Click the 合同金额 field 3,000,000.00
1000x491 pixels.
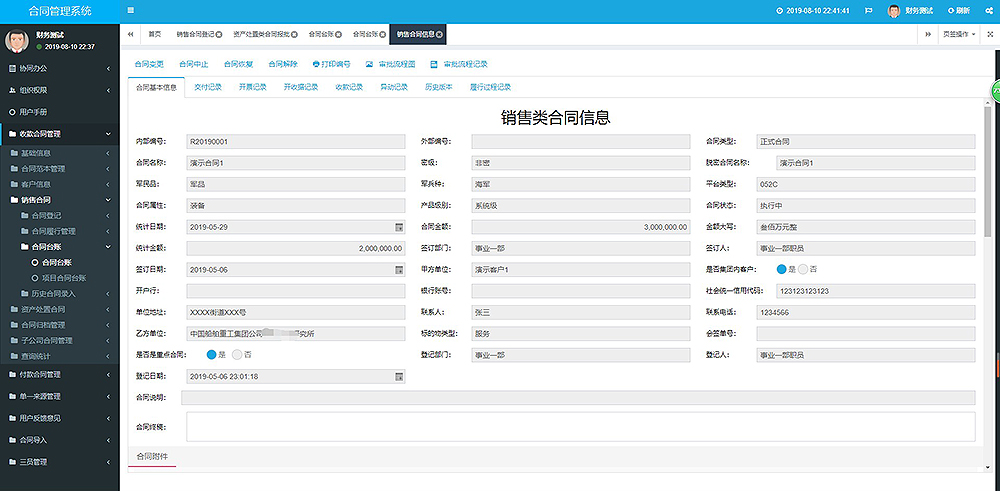tap(581, 227)
